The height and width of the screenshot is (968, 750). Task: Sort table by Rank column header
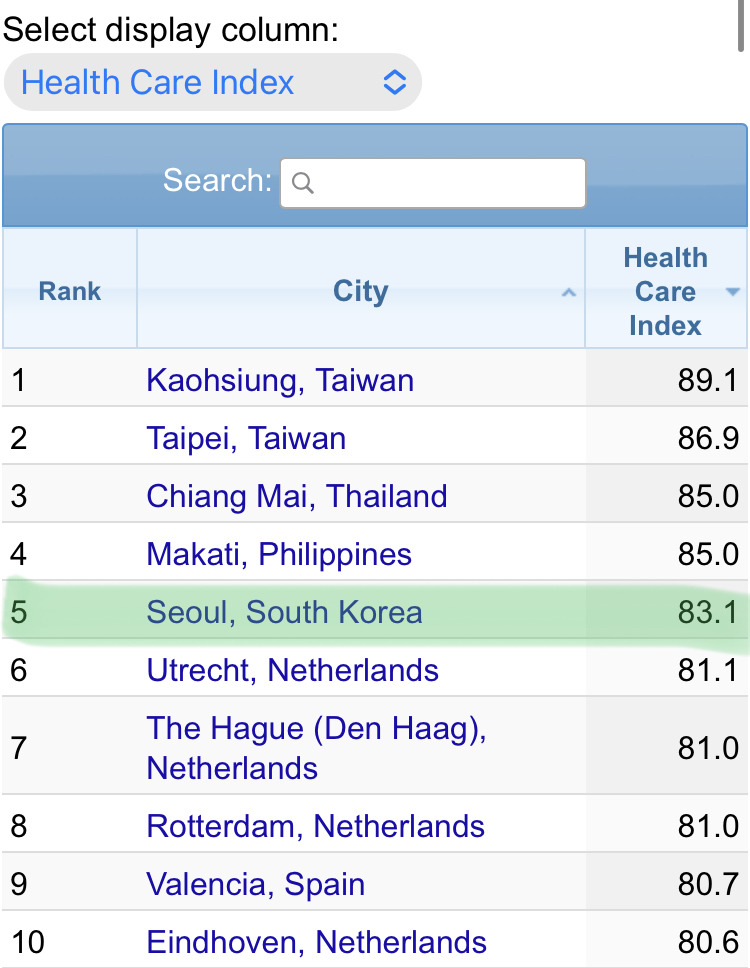tap(70, 291)
